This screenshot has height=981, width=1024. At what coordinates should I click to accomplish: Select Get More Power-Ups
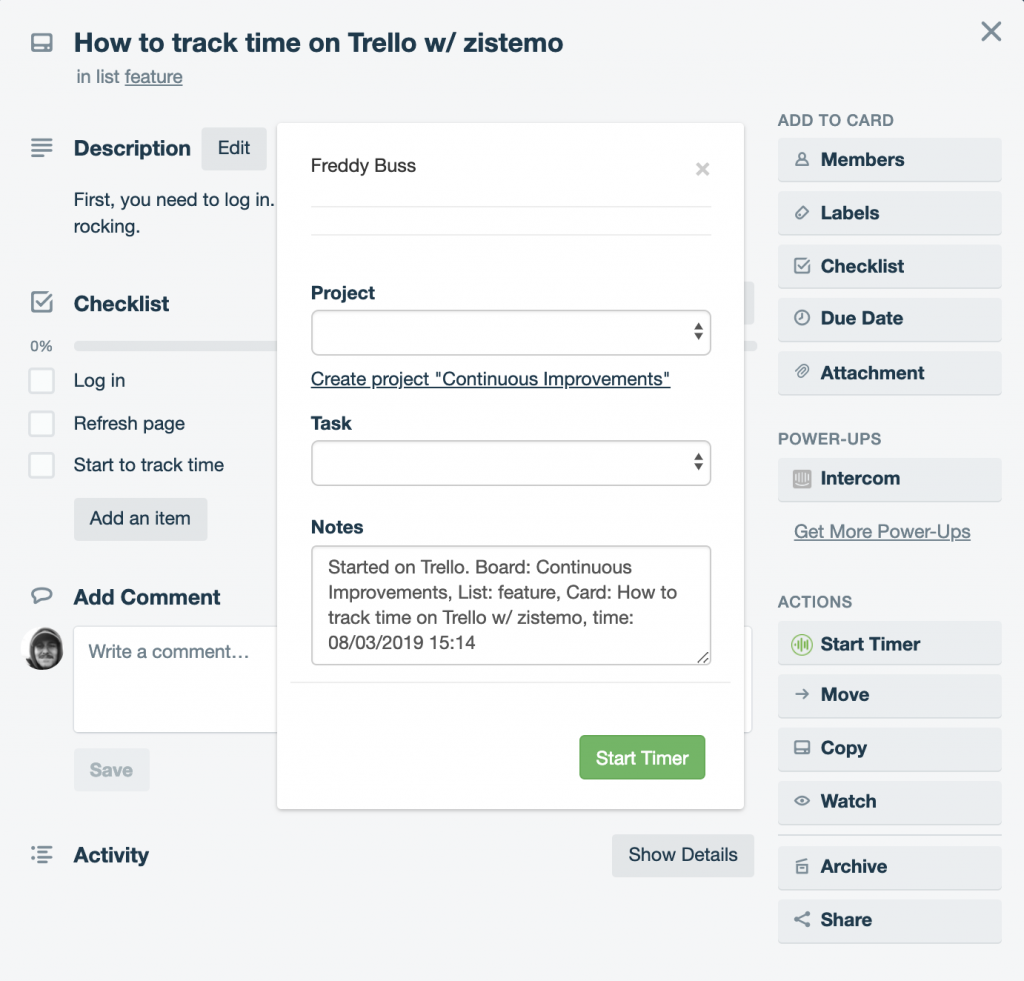point(881,531)
